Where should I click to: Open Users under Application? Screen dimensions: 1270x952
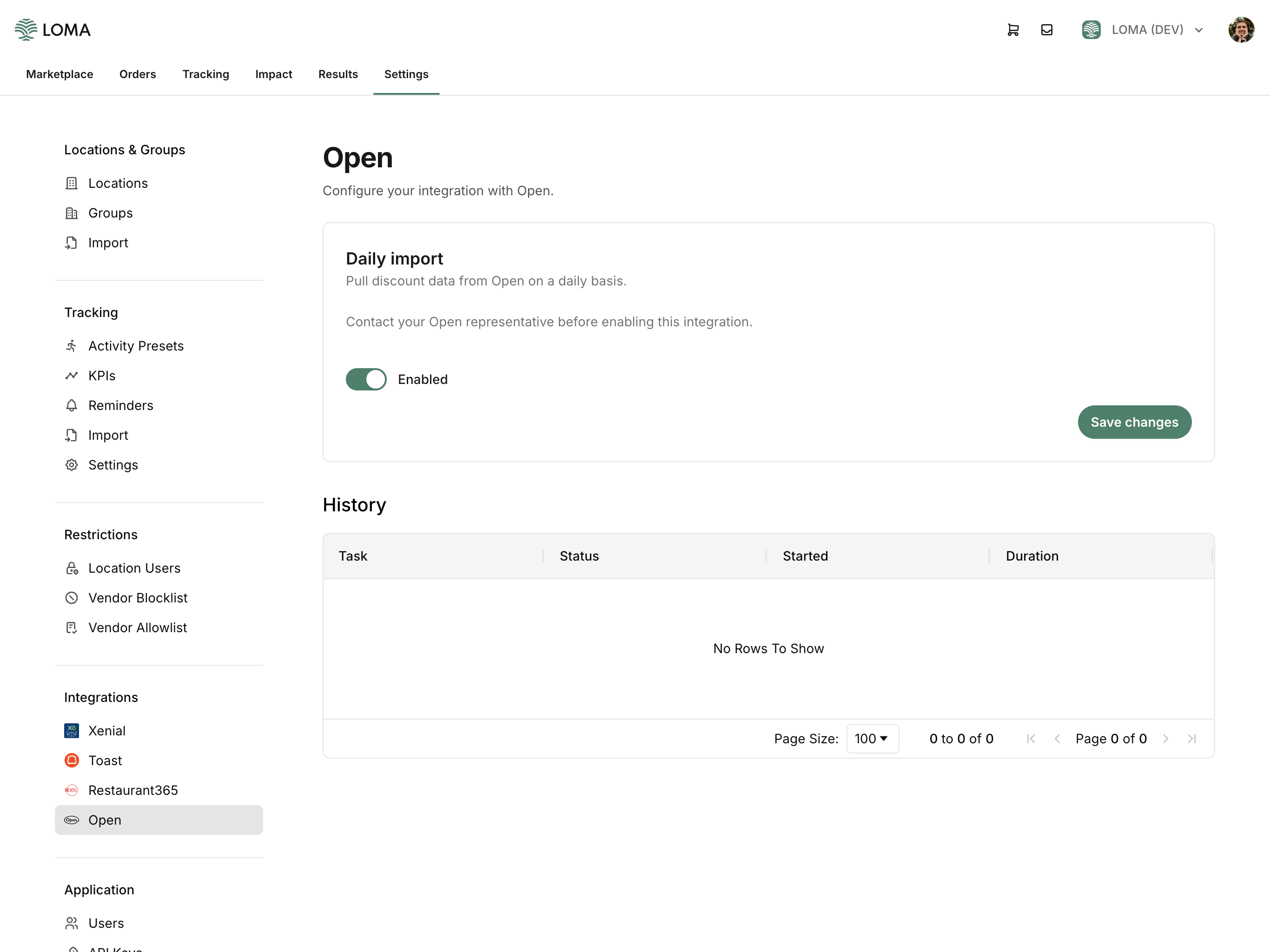tap(106, 923)
